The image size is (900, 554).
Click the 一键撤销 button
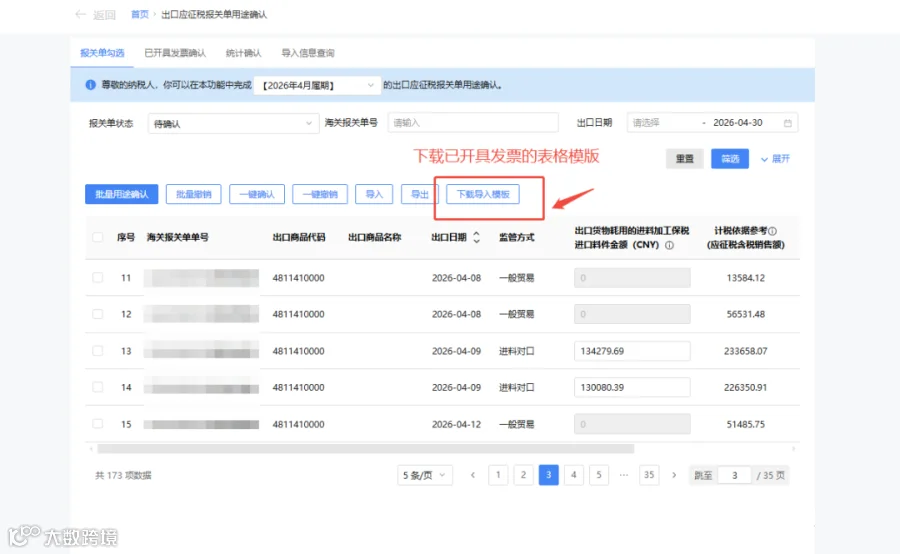320,194
